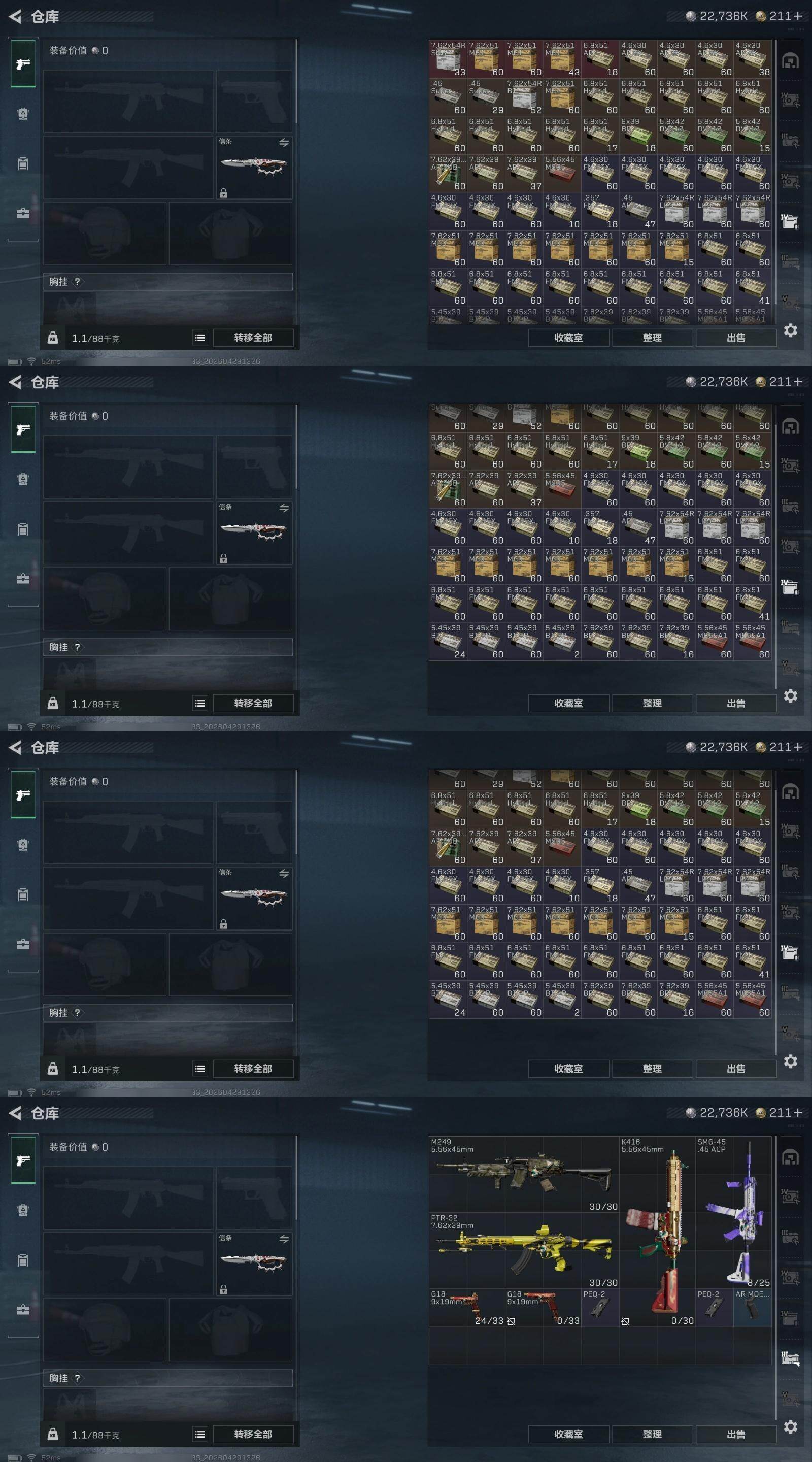This screenshot has width=812, height=1462.
Task: Select the AR MOE grip attachment
Action: [753, 1308]
